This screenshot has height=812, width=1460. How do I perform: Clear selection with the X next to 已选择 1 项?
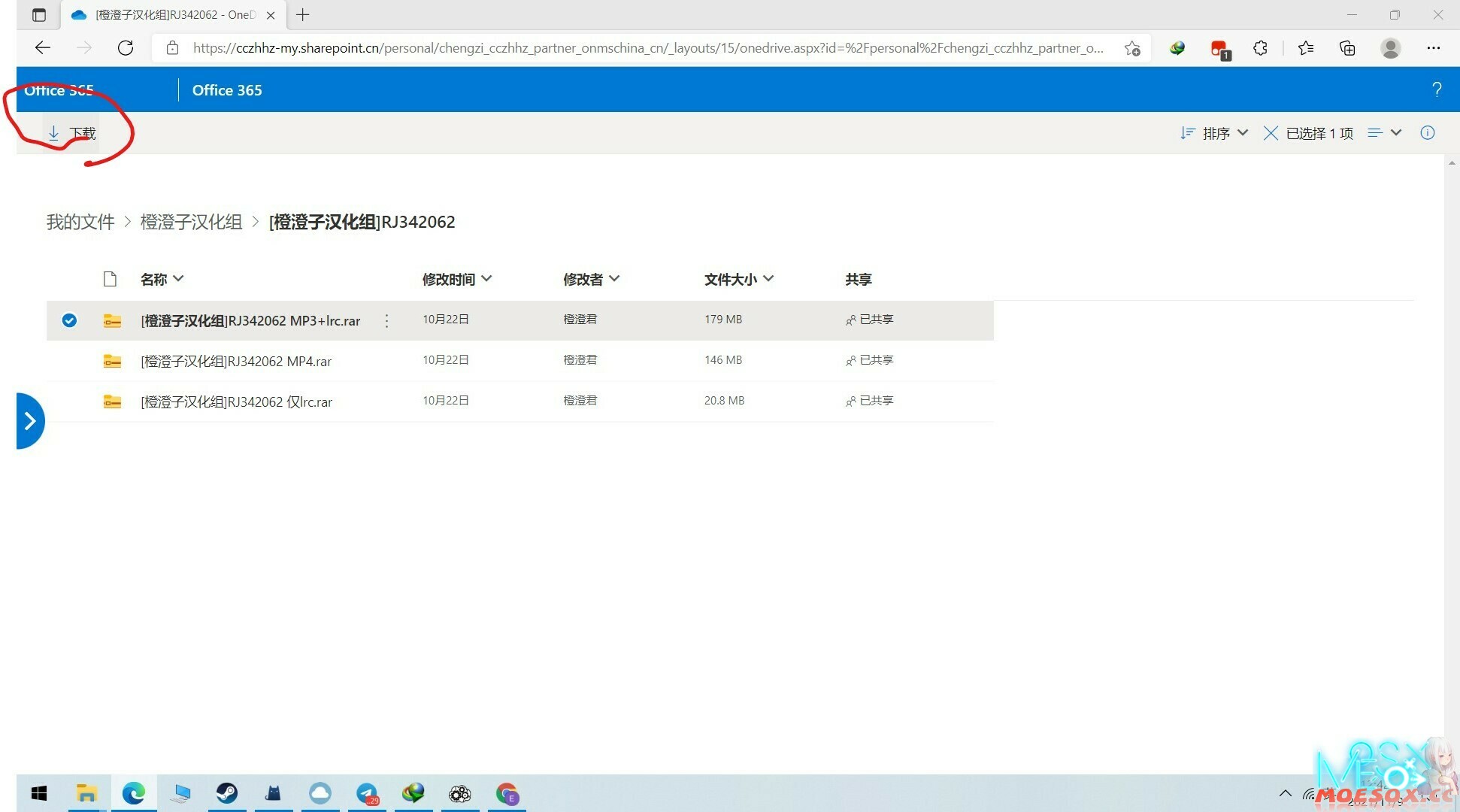pyautogui.click(x=1271, y=133)
